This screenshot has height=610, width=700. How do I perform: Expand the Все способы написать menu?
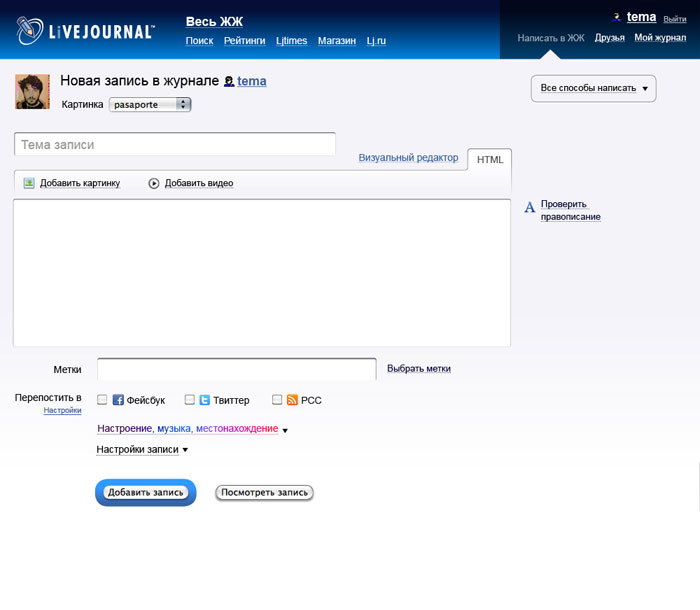pyautogui.click(x=593, y=88)
